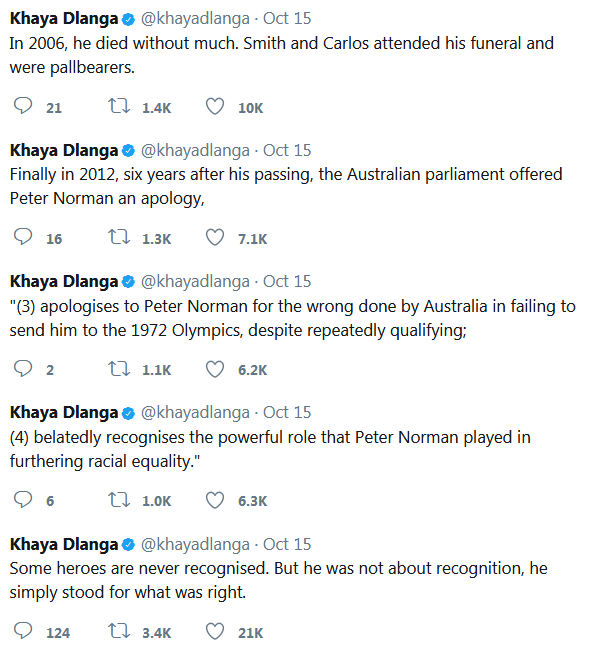Like the tweet with 10K likes
The width and height of the screenshot is (591, 653).
[215, 106]
